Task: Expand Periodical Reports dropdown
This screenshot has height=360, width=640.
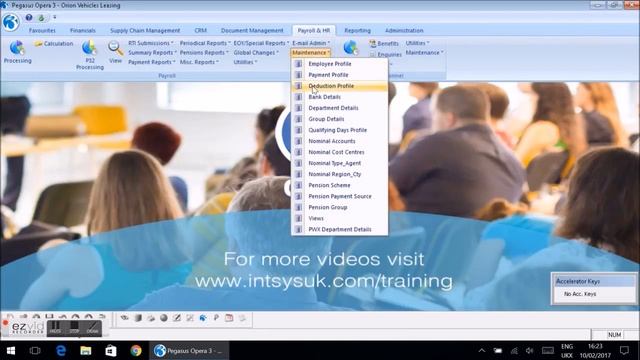Action: click(x=205, y=43)
